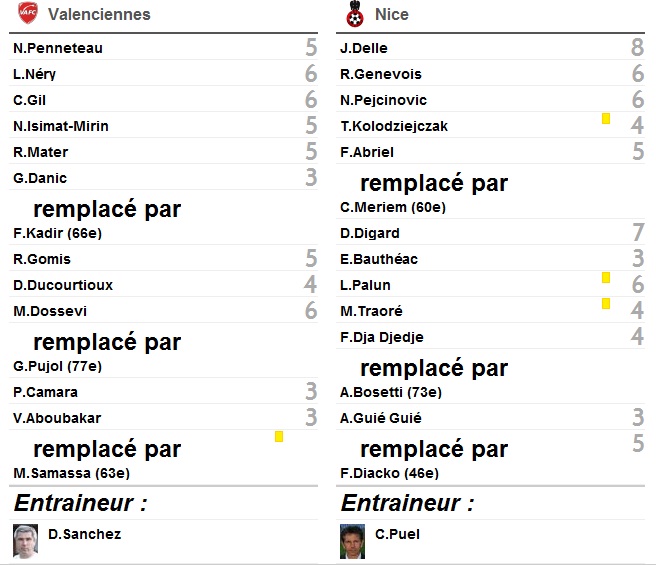The image size is (656, 565).
Task: Open D.Sanchez coach photo
Action: point(26,541)
